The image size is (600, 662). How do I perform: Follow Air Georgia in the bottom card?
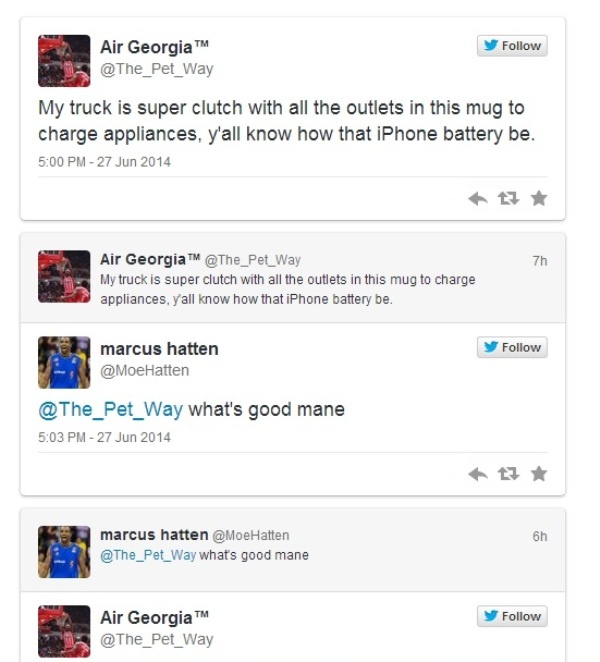tap(512, 616)
